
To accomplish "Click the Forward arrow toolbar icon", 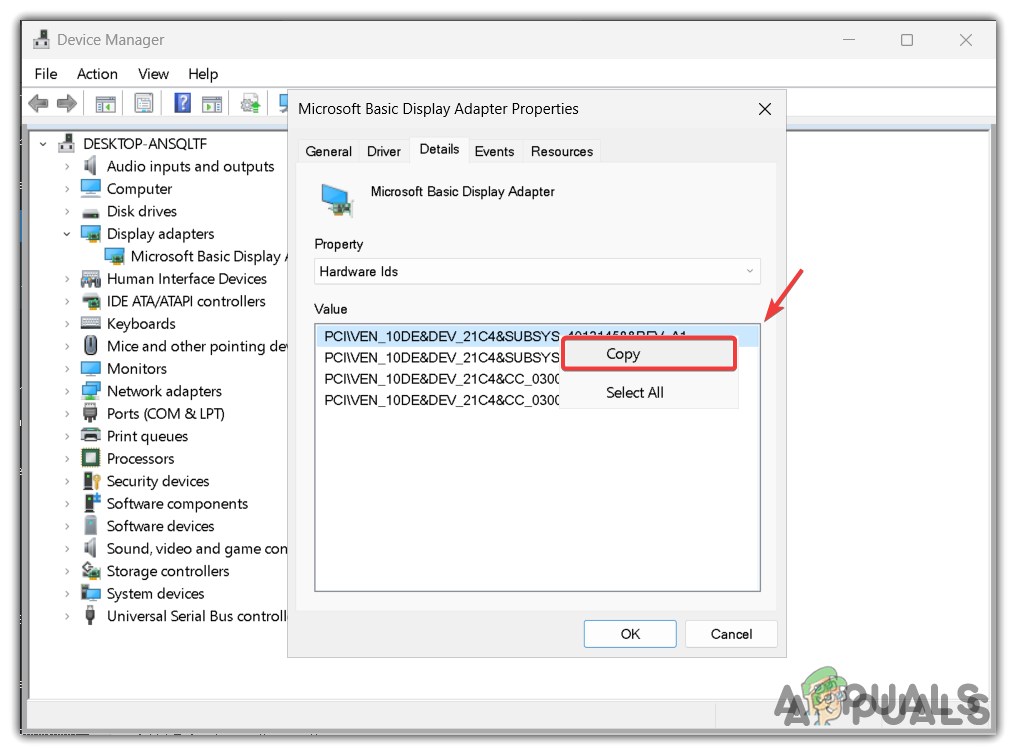I will [67, 103].
